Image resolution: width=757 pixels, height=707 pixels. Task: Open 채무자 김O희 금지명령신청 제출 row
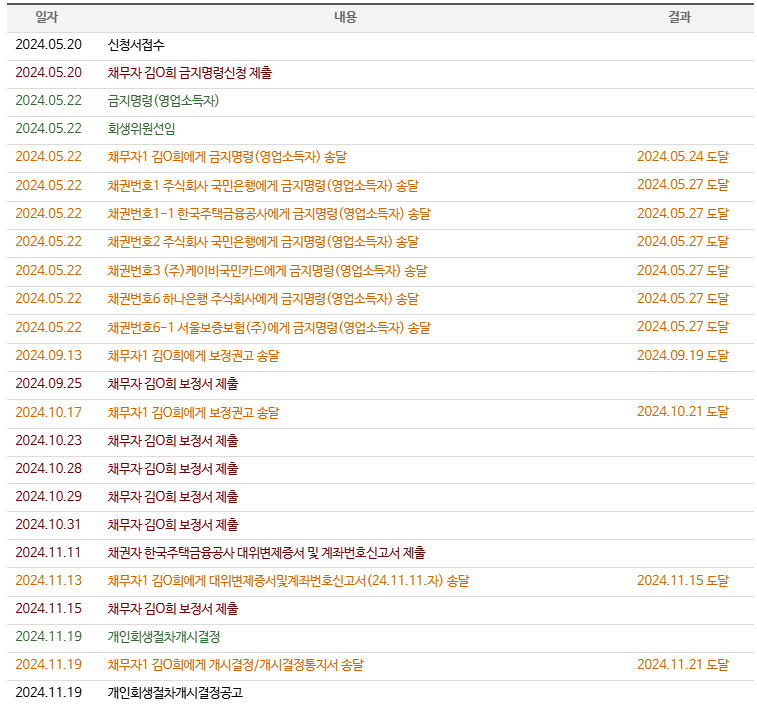190,73
